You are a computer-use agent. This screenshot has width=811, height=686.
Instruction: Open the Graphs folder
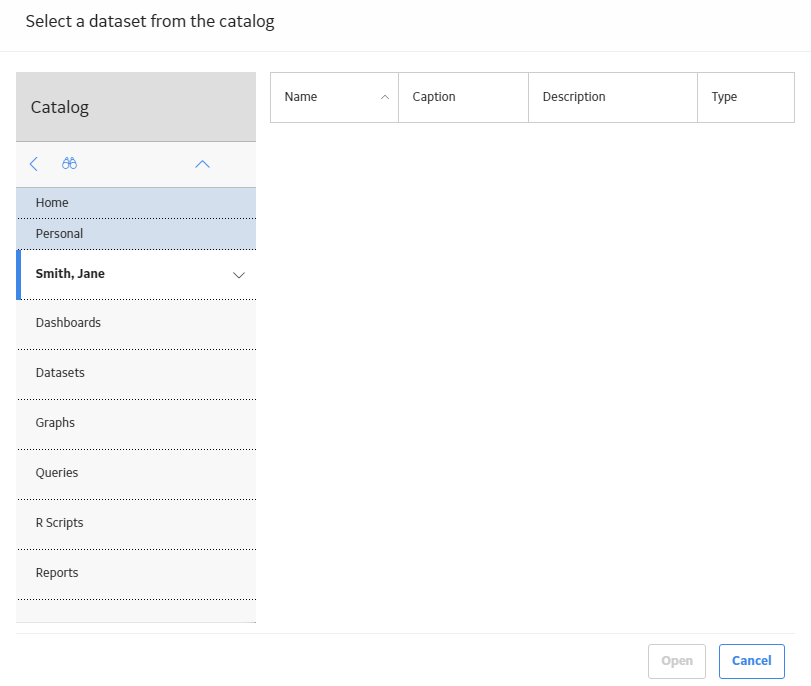pyautogui.click(x=136, y=424)
